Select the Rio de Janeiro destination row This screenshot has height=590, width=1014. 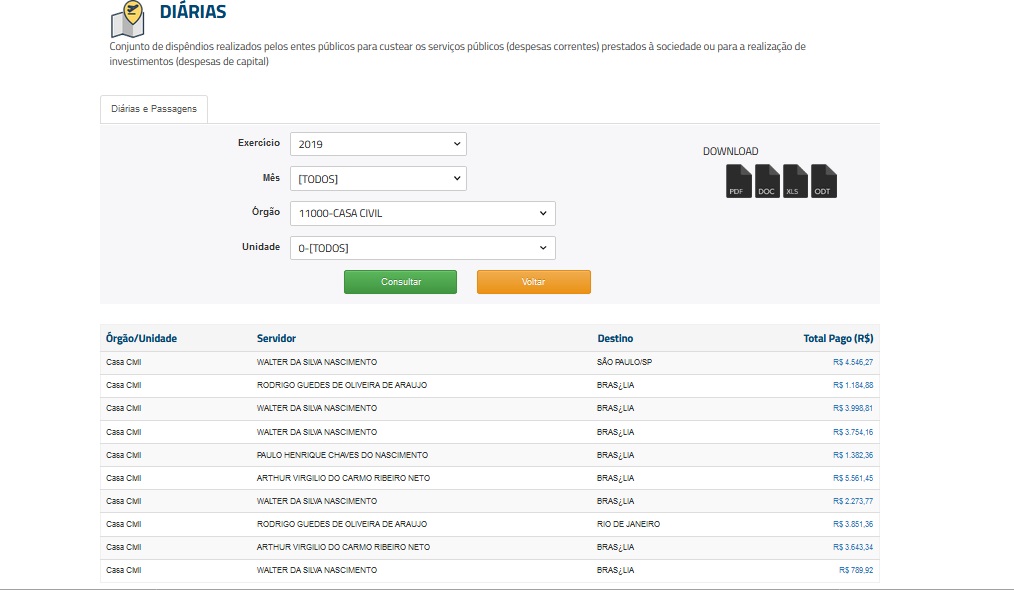point(628,524)
